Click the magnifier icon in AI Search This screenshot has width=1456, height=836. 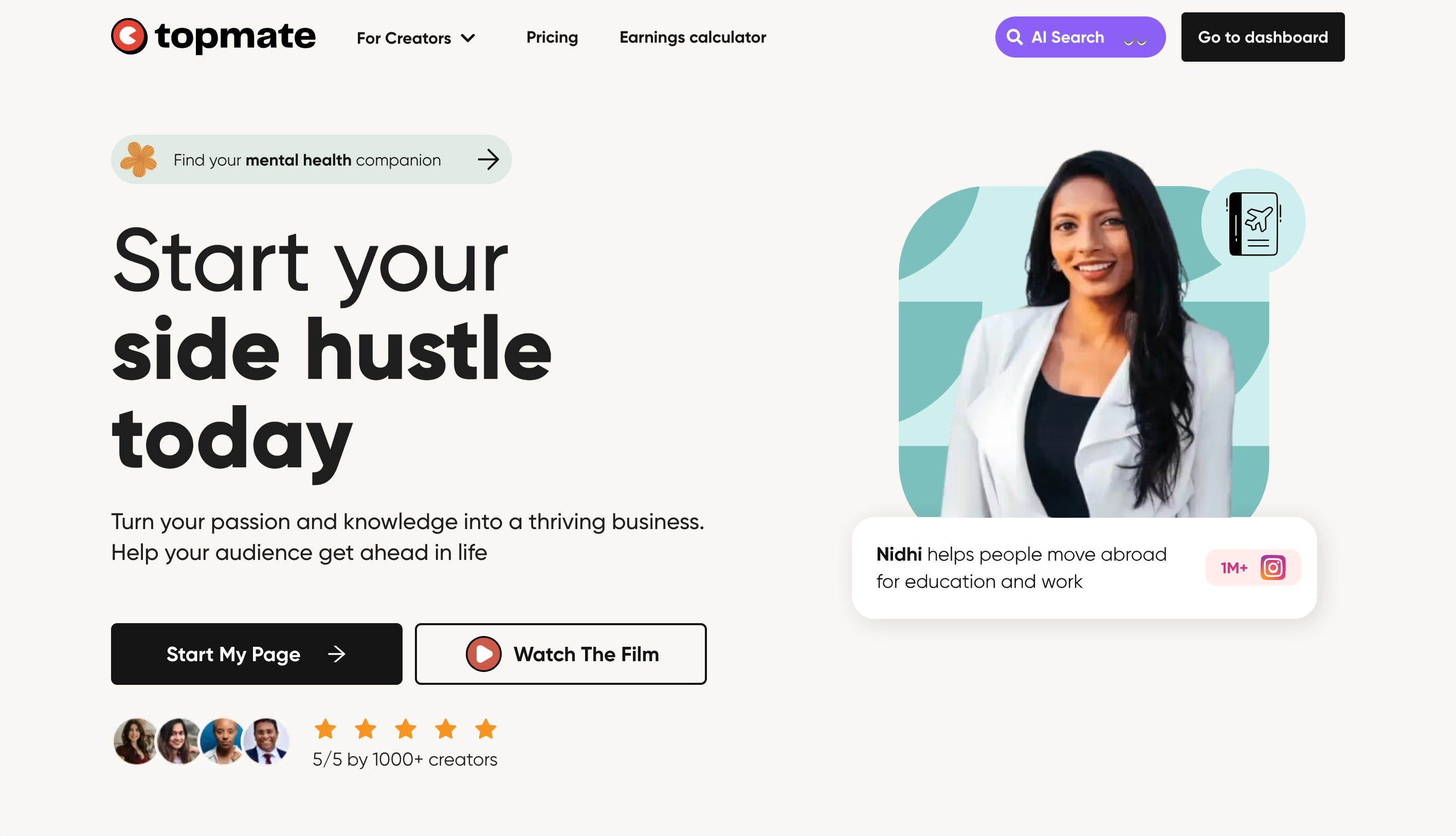point(1014,38)
